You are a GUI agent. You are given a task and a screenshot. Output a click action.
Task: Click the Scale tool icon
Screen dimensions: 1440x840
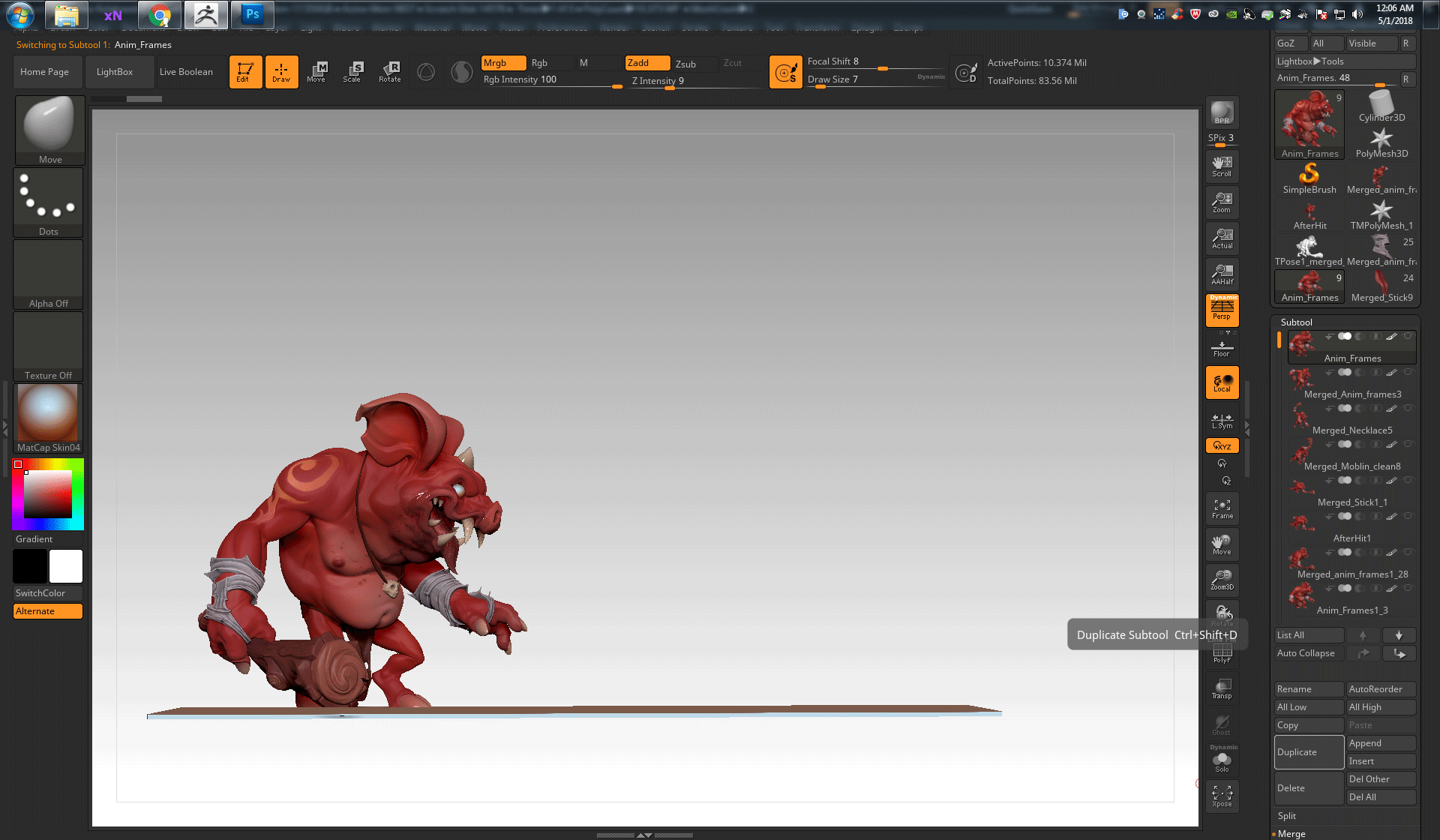pyautogui.click(x=352, y=71)
